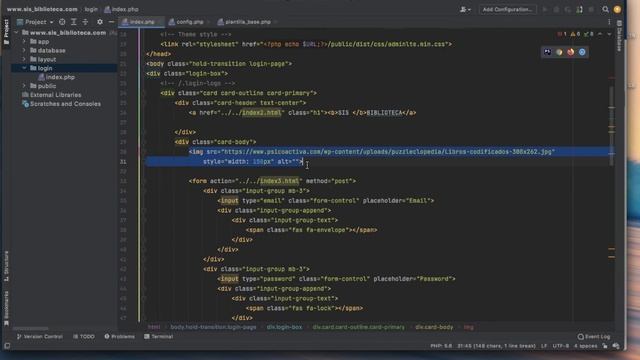Image resolution: width=640 pixels, height=360 pixels.
Task: Click breadcrumb body.hold-transition.login-page
Action: coord(213,327)
